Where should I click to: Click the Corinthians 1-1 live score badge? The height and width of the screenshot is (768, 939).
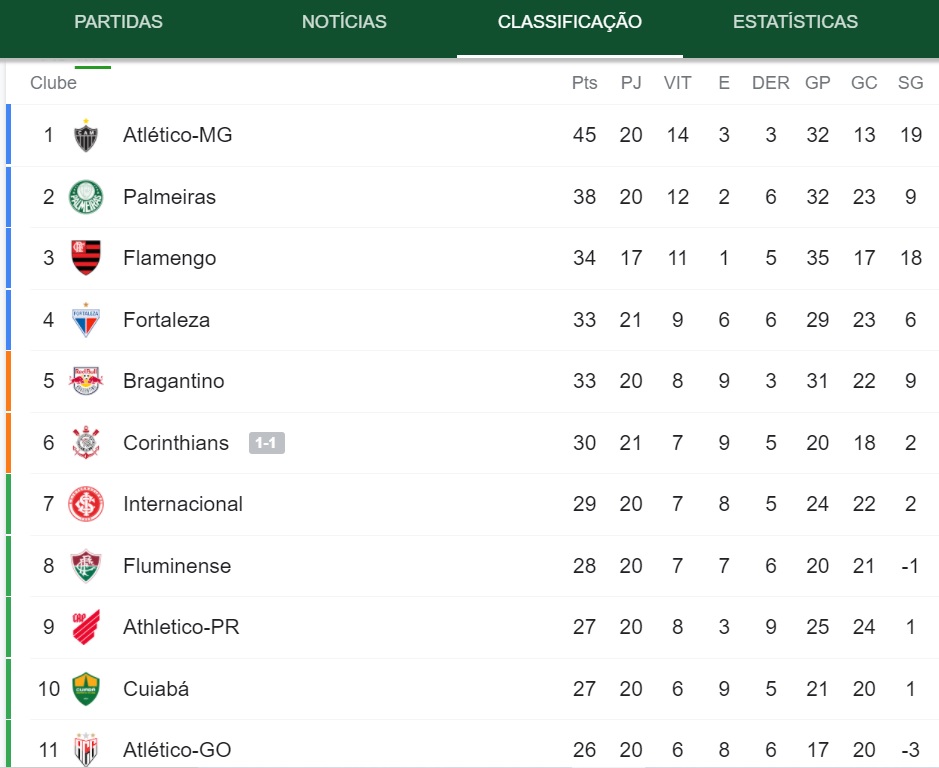(266, 443)
